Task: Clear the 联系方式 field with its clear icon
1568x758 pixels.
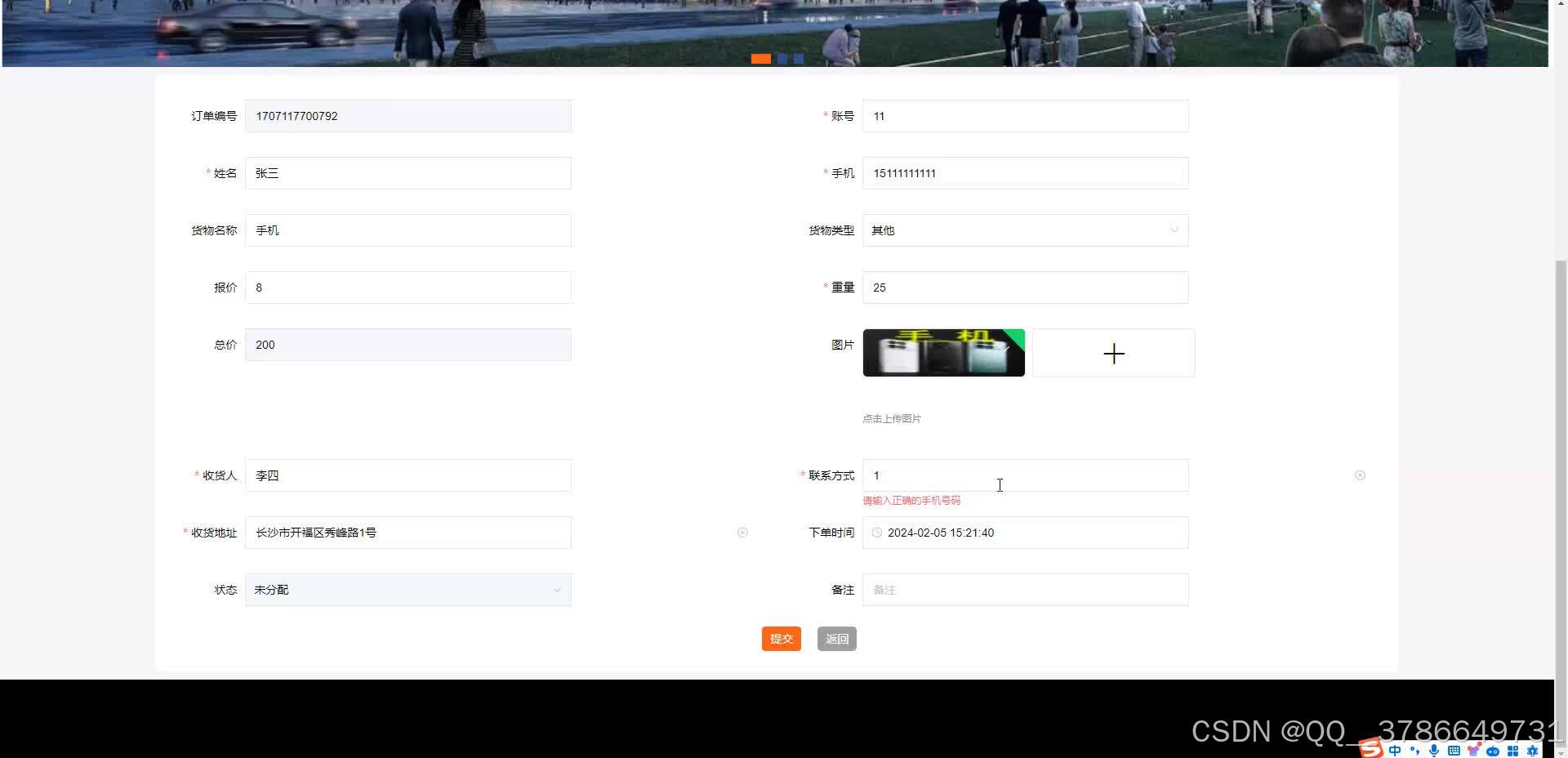Action: point(1360,475)
